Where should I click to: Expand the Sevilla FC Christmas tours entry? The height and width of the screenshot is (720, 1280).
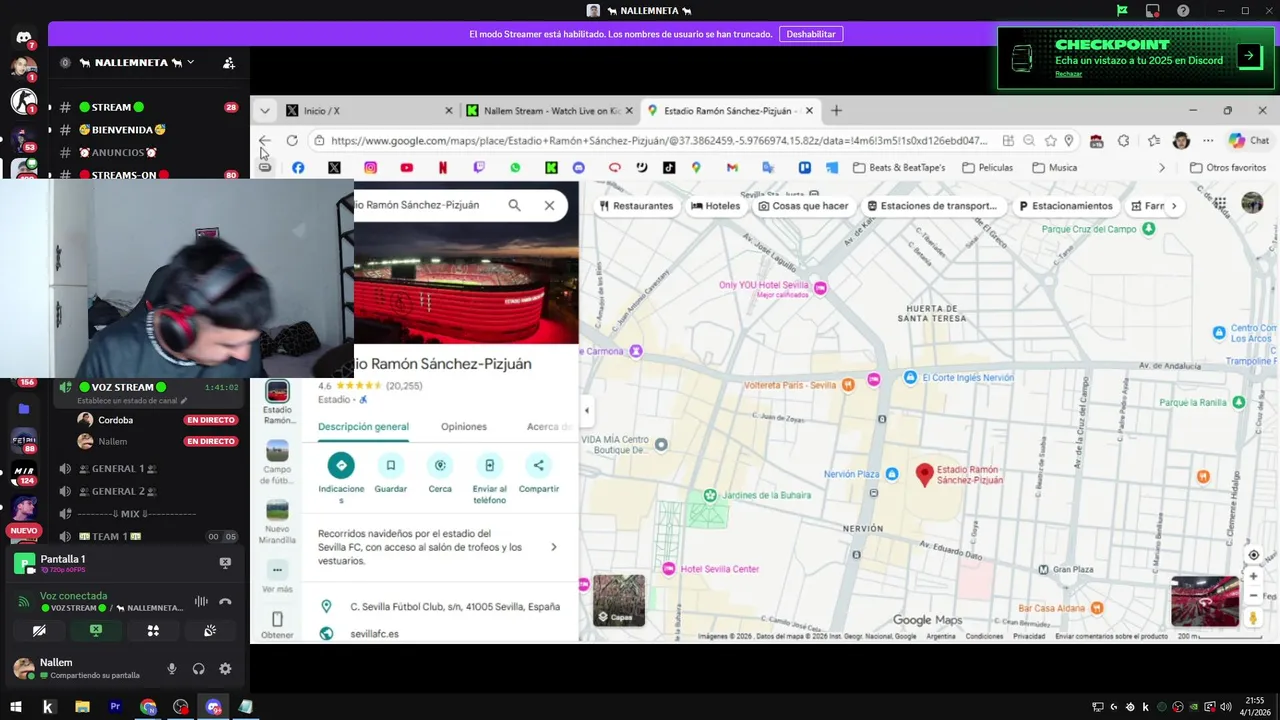[x=553, y=547]
